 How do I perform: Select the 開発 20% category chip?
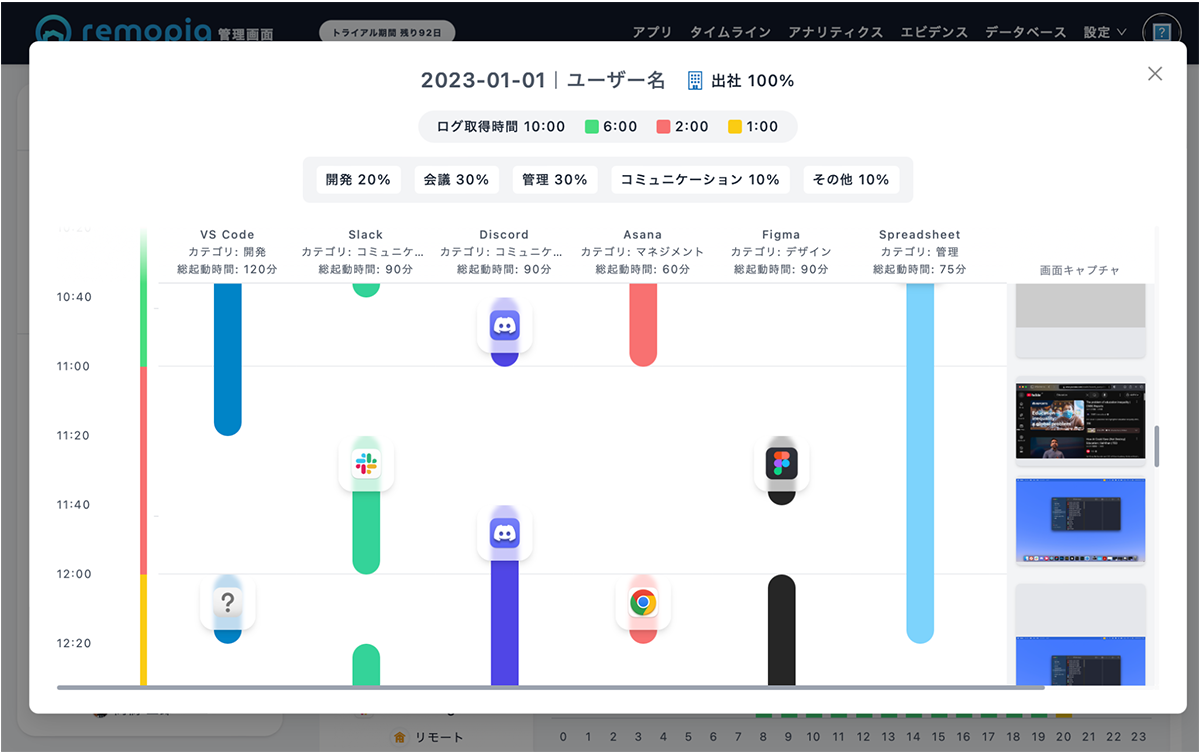(x=358, y=180)
